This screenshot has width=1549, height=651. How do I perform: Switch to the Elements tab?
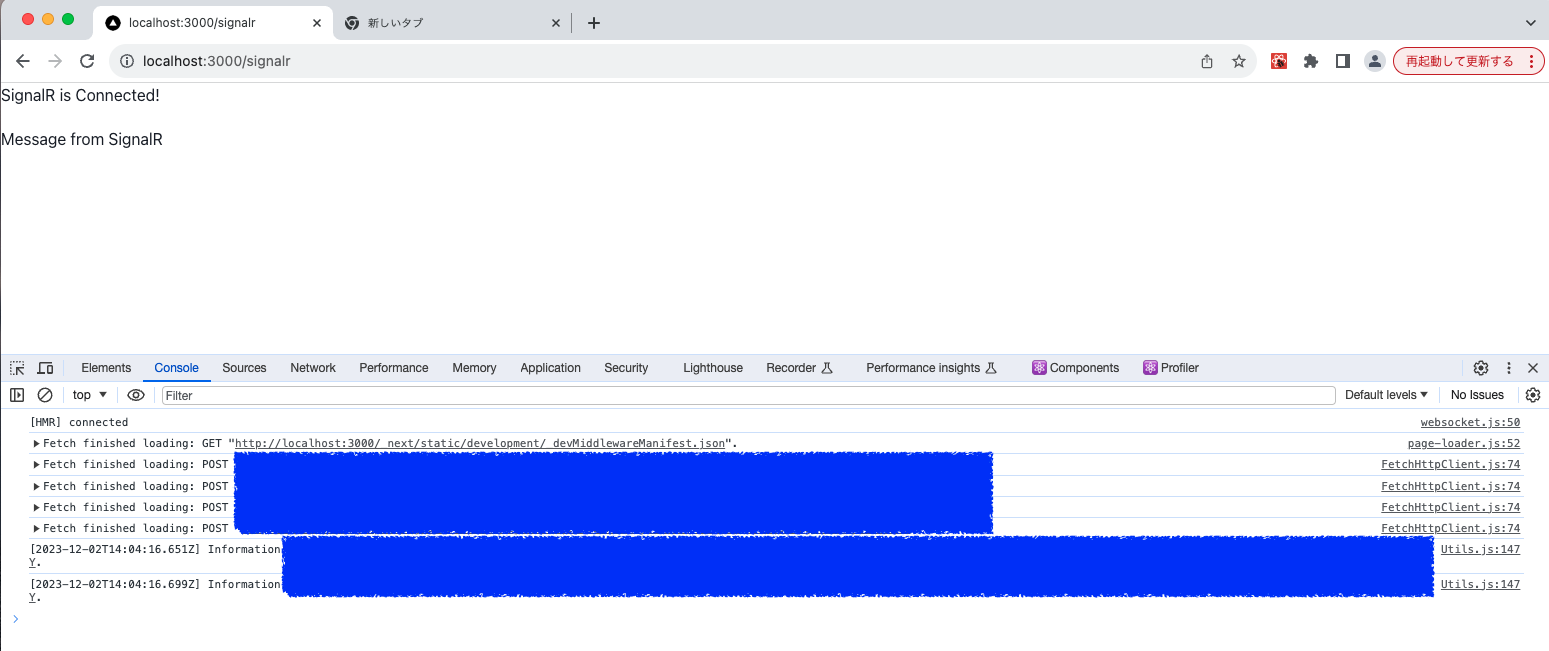[x=106, y=368]
